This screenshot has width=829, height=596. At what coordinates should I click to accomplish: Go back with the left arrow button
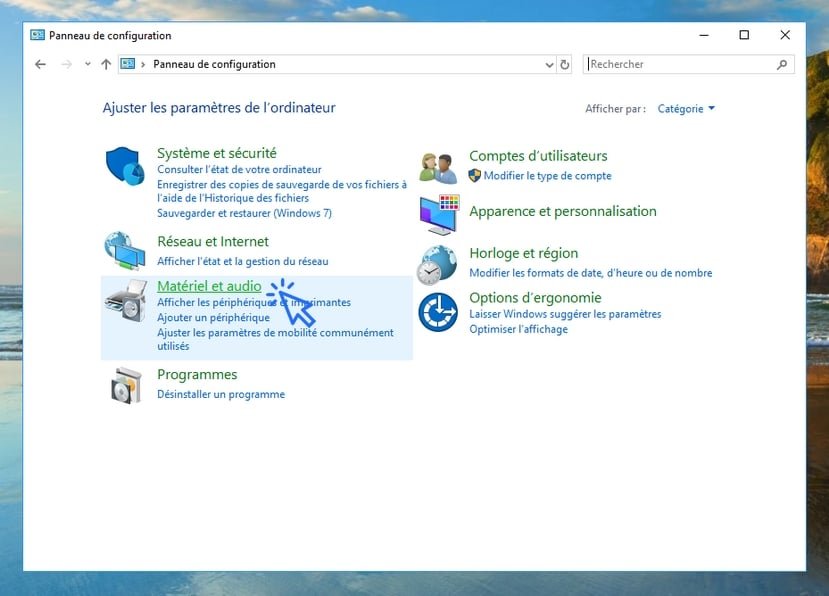coord(40,65)
